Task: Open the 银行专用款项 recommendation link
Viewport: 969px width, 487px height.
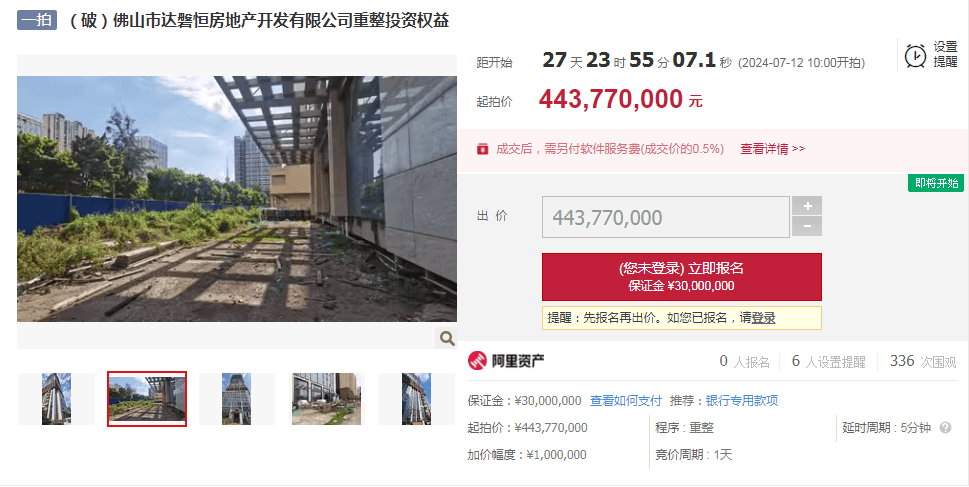Action: 742,400
